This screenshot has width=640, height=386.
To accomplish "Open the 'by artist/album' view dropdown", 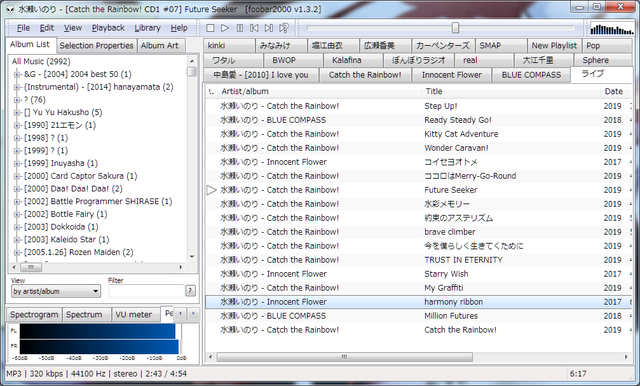I will pyautogui.click(x=56, y=291).
